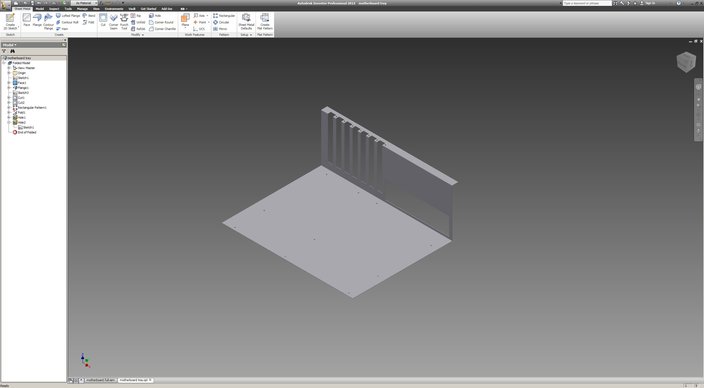Expand the Face1 feature node
Image resolution: width=704 pixels, height=388 pixels.
pos(9,83)
